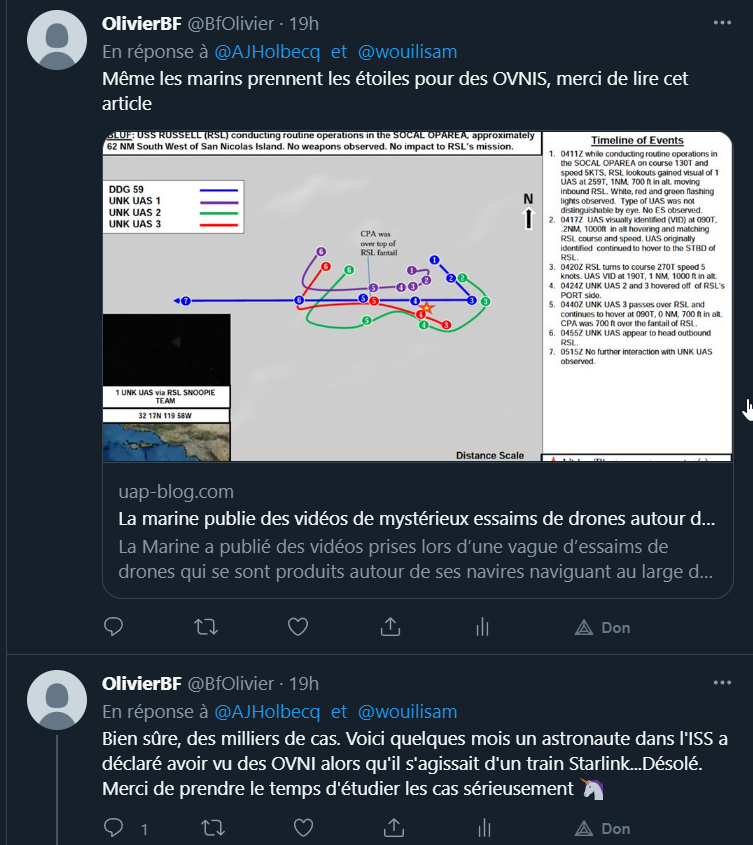This screenshot has width=753, height=845.
Task: Click Don tip button on second tweet
Action: [x=603, y=828]
